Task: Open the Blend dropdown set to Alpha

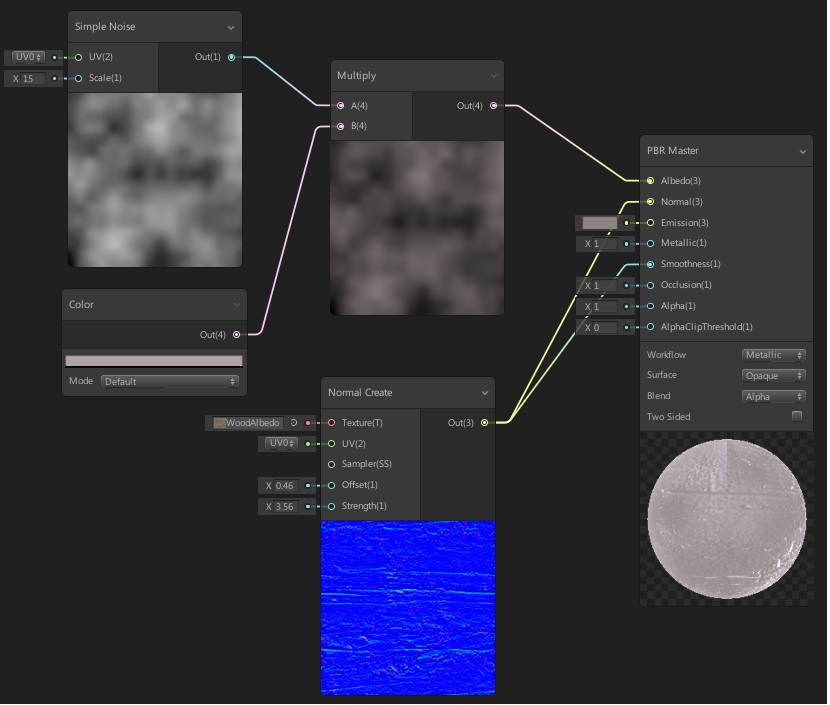Action: click(772, 396)
